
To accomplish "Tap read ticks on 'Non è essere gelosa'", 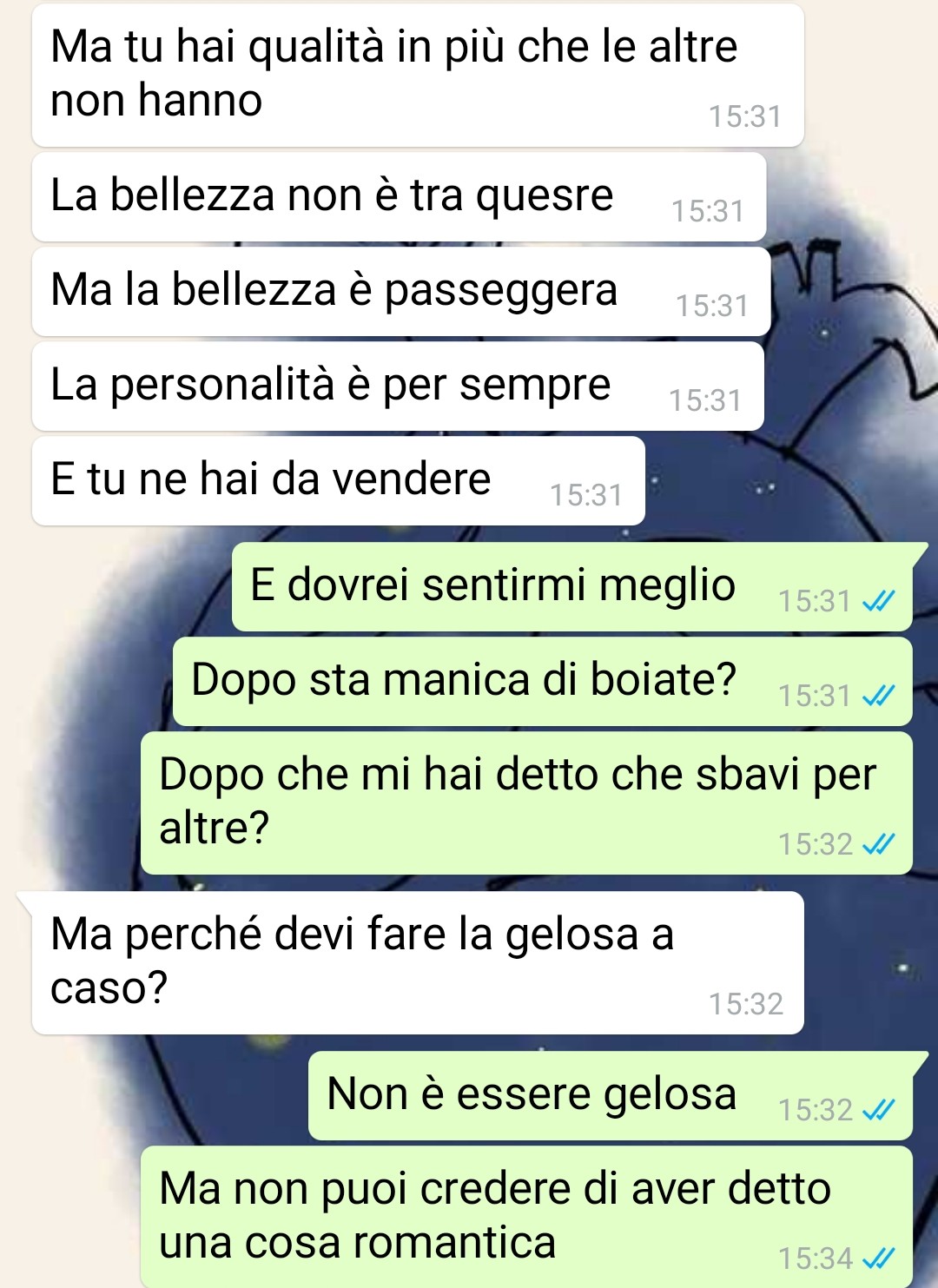I will coord(878,1110).
